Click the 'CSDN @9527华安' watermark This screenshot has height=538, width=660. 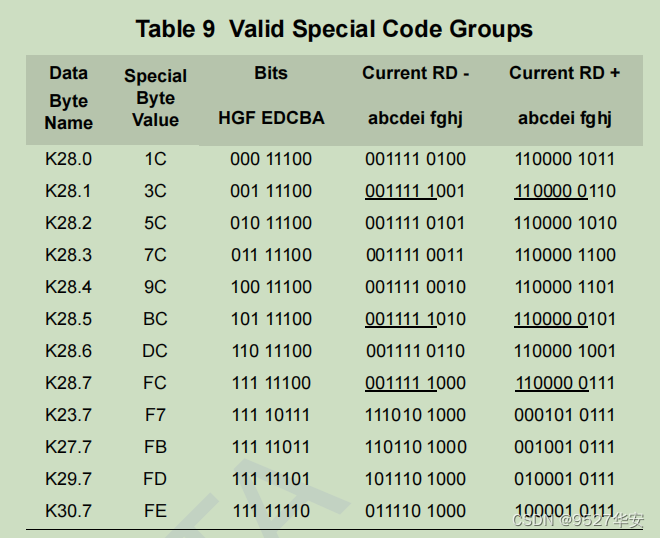pos(579,520)
